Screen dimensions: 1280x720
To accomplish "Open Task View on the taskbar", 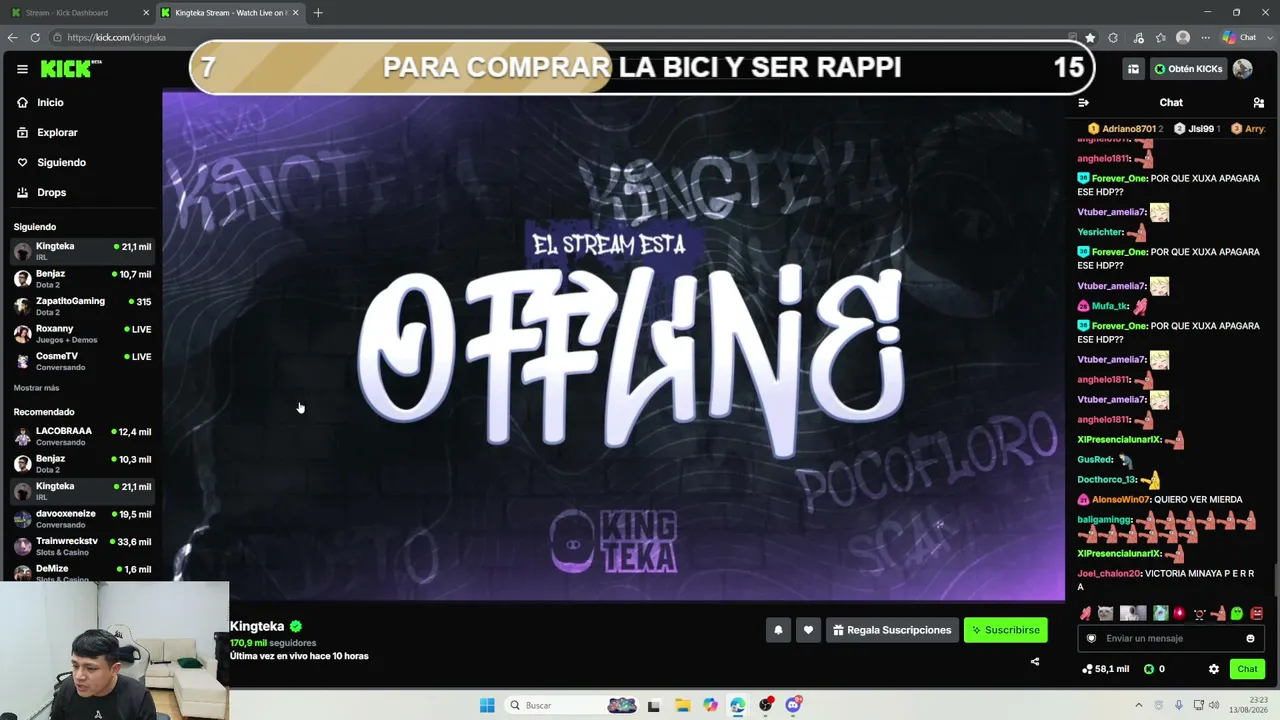I will pyautogui.click(x=654, y=705).
